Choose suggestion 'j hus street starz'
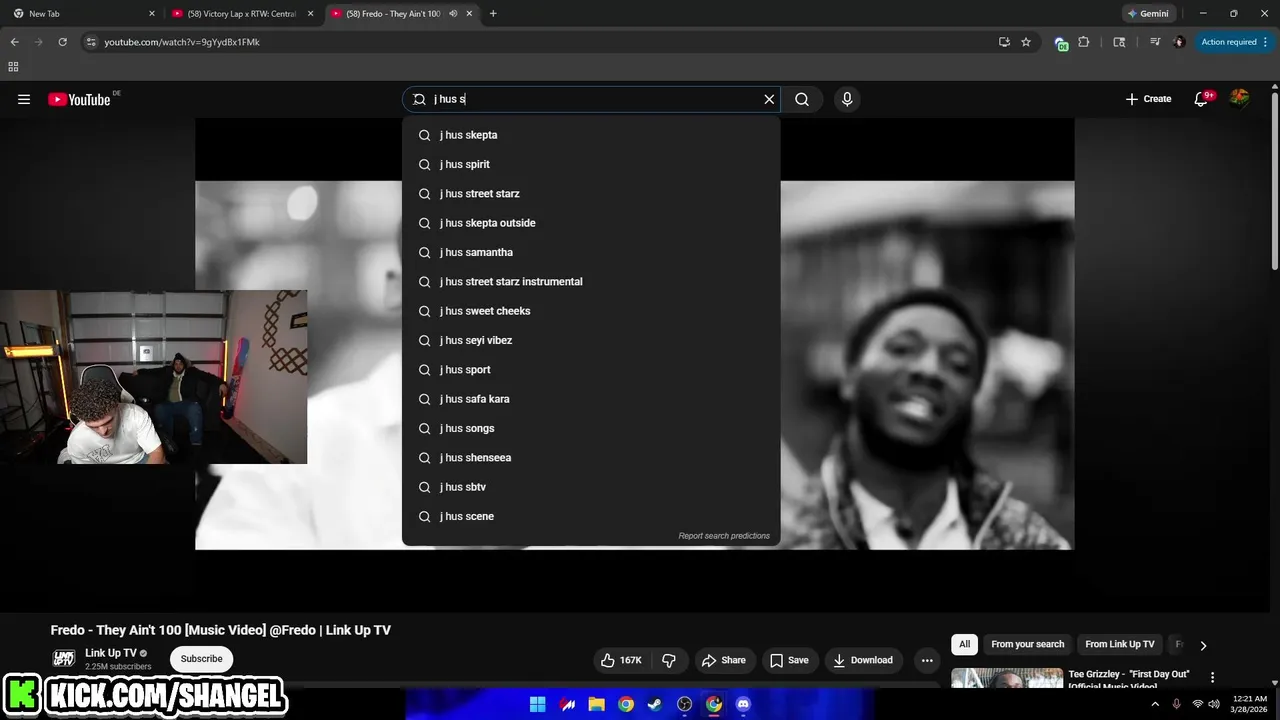The height and width of the screenshot is (720, 1280). pos(591,194)
